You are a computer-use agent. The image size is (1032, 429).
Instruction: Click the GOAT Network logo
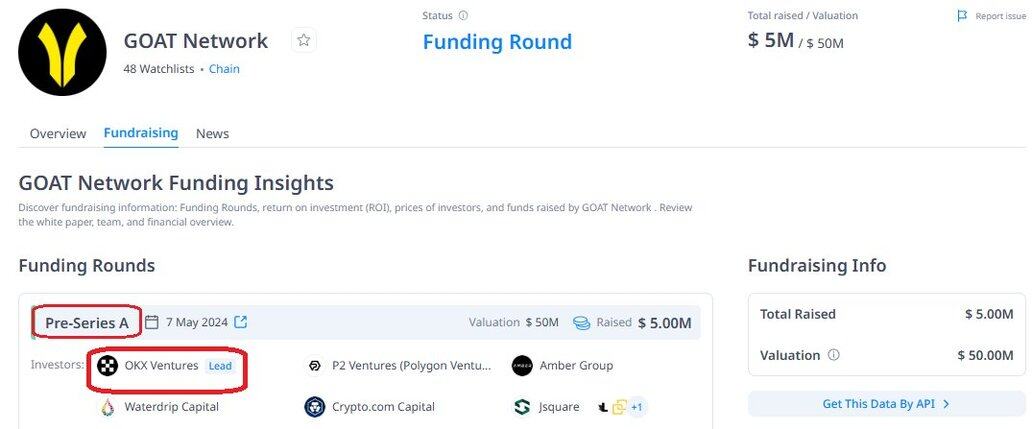pyautogui.click(x=63, y=53)
